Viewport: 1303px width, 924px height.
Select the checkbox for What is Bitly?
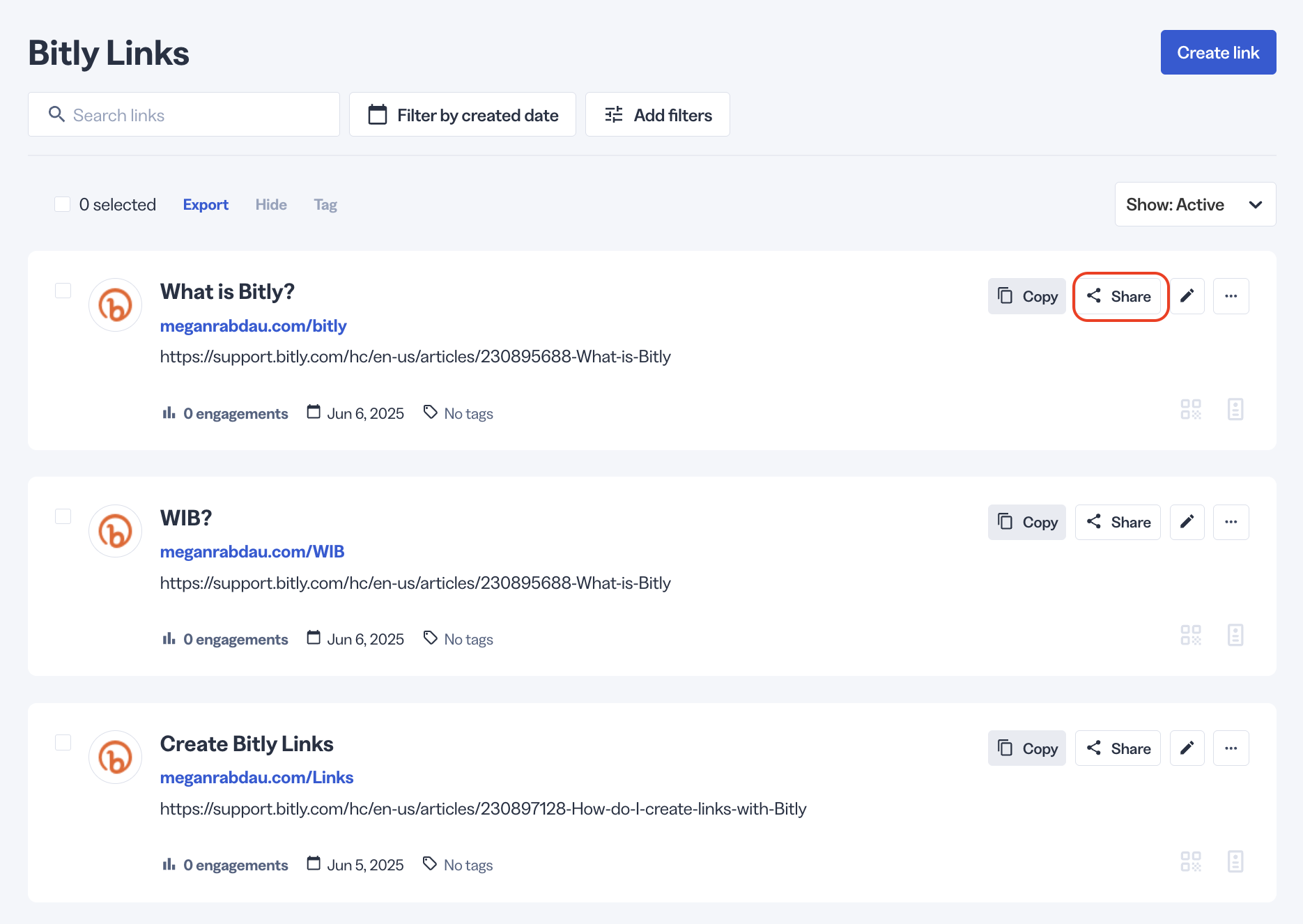(63, 291)
